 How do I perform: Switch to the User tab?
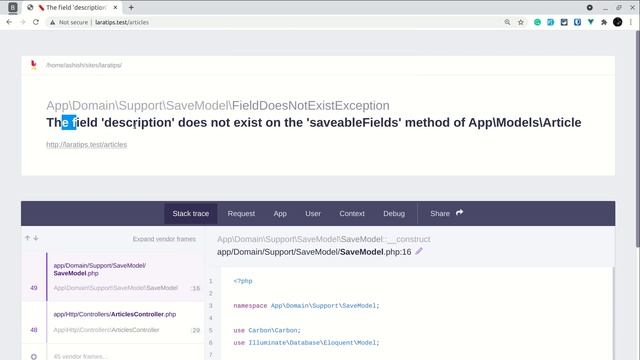point(313,213)
